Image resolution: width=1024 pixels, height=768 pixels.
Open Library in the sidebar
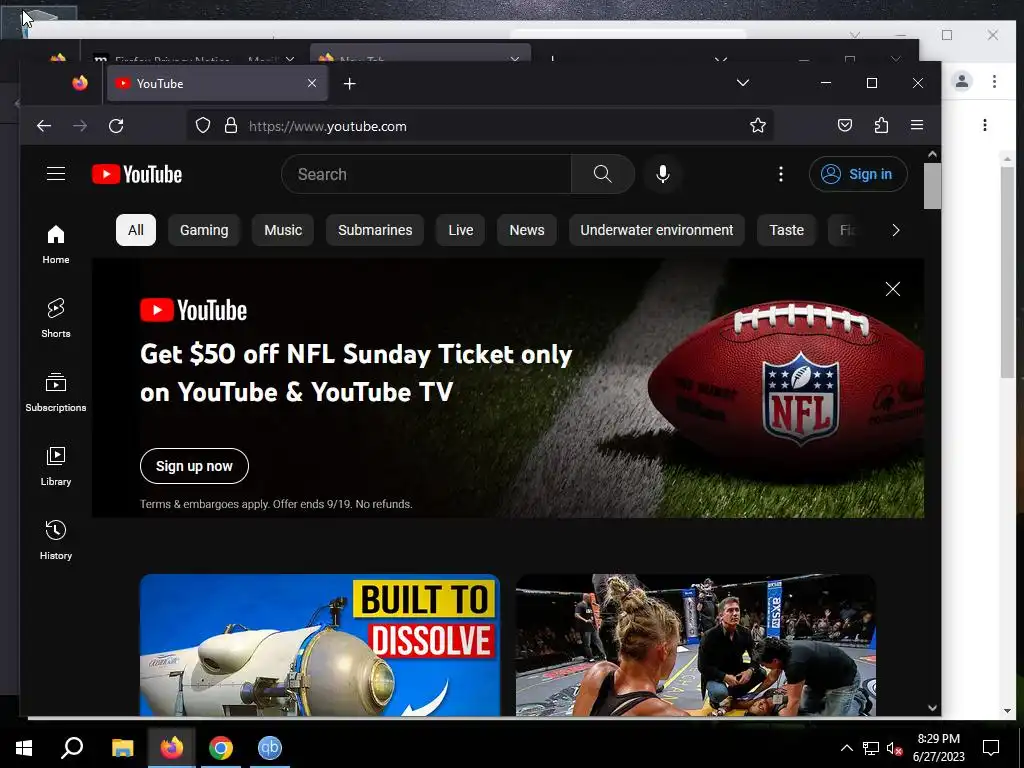[x=56, y=466]
